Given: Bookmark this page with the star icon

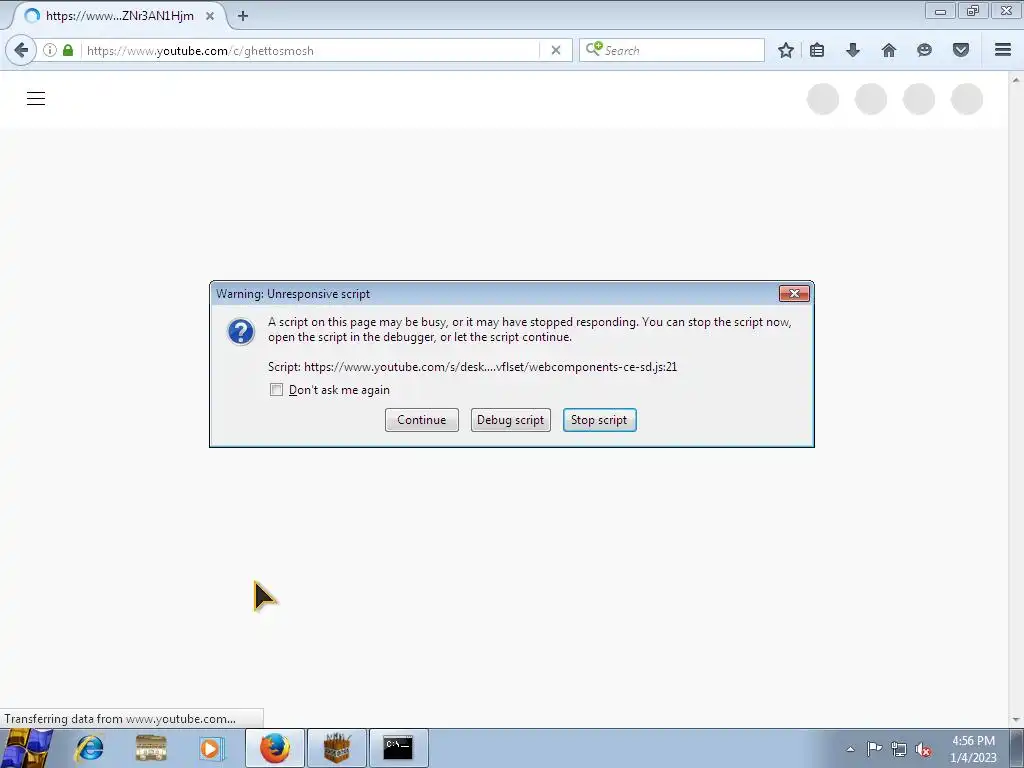Looking at the screenshot, I should click(x=786, y=50).
